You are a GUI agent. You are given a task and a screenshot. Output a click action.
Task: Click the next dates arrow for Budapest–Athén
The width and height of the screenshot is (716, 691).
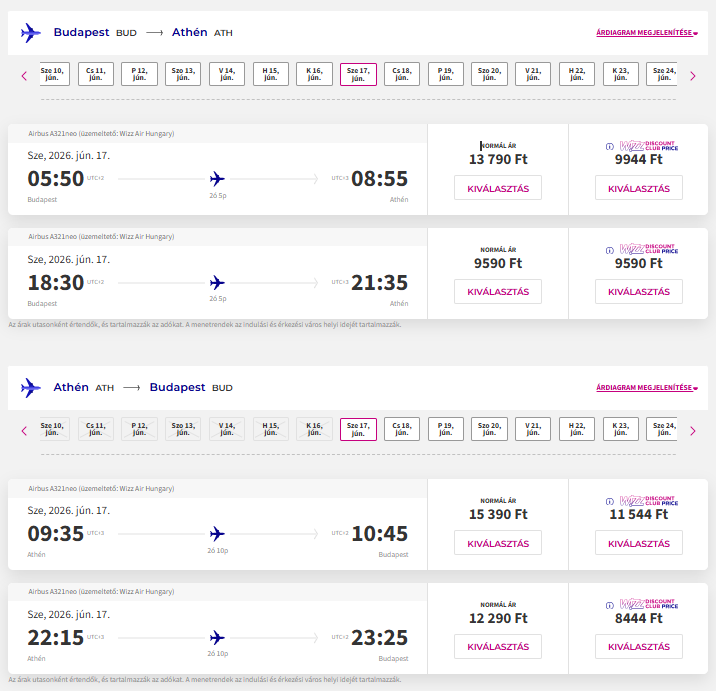point(692,75)
